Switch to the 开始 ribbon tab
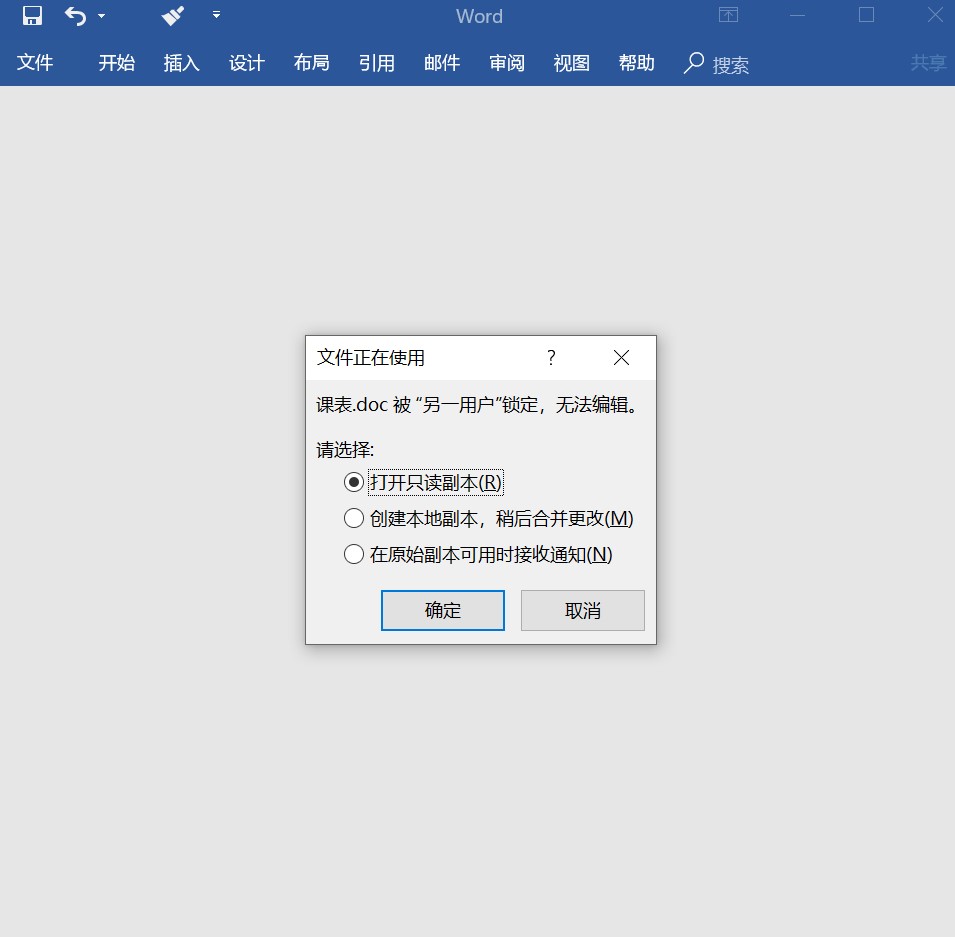The height and width of the screenshot is (937, 955). 116,63
